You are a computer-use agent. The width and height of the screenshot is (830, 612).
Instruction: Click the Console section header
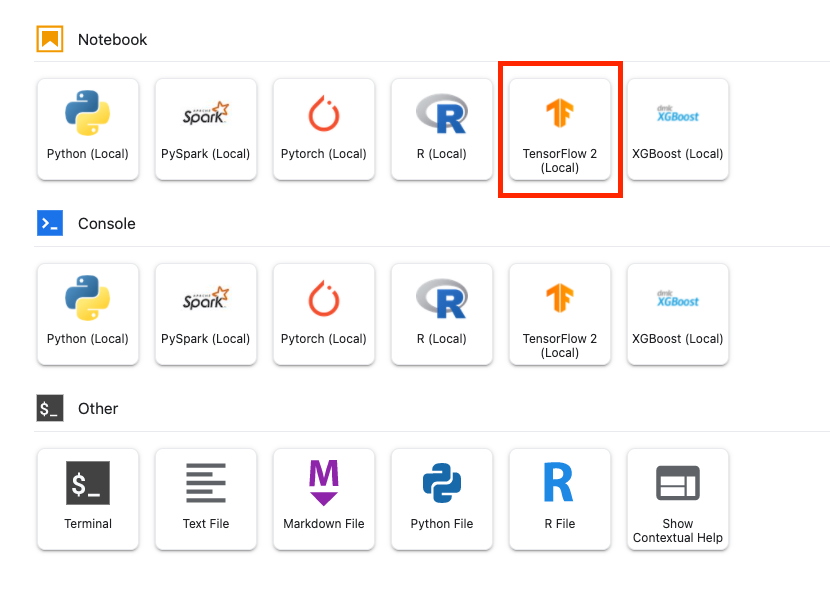[106, 224]
